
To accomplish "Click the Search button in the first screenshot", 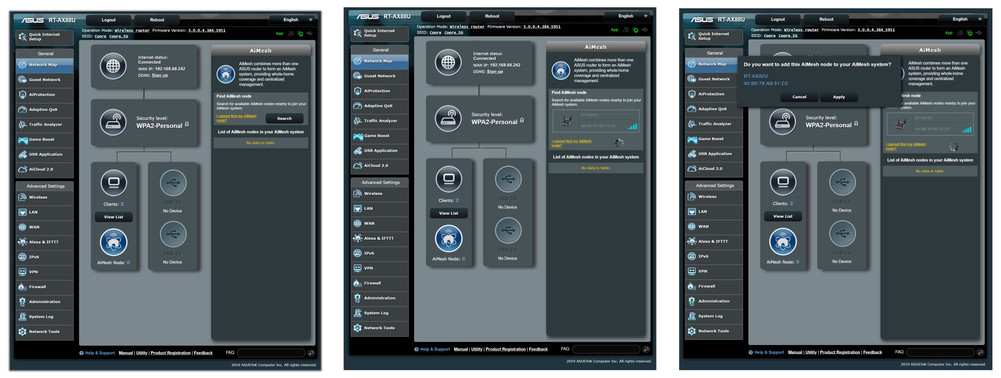I will coord(284,118).
